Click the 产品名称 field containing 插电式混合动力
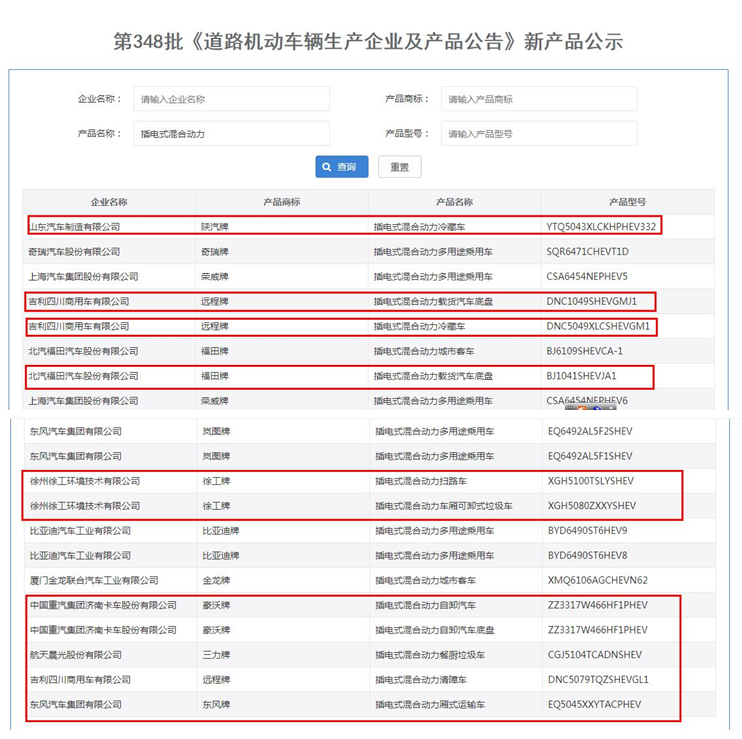The image size is (742, 739). (231, 133)
